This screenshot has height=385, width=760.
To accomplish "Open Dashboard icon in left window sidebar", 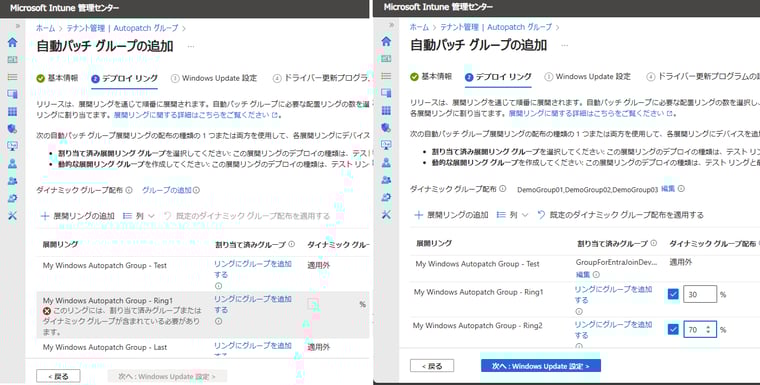I will tap(13, 60).
